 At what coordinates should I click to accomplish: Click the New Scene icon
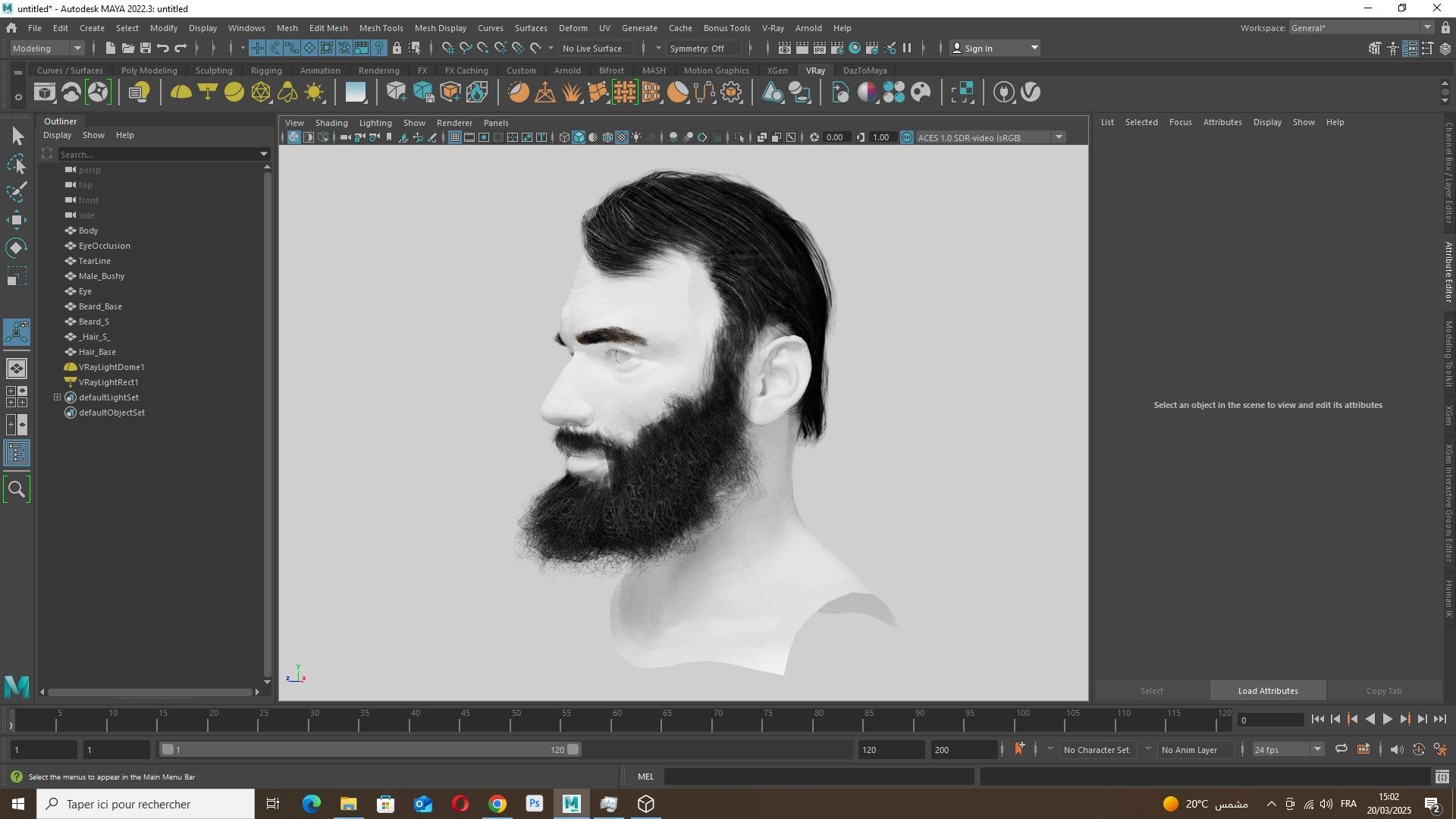[x=111, y=48]
